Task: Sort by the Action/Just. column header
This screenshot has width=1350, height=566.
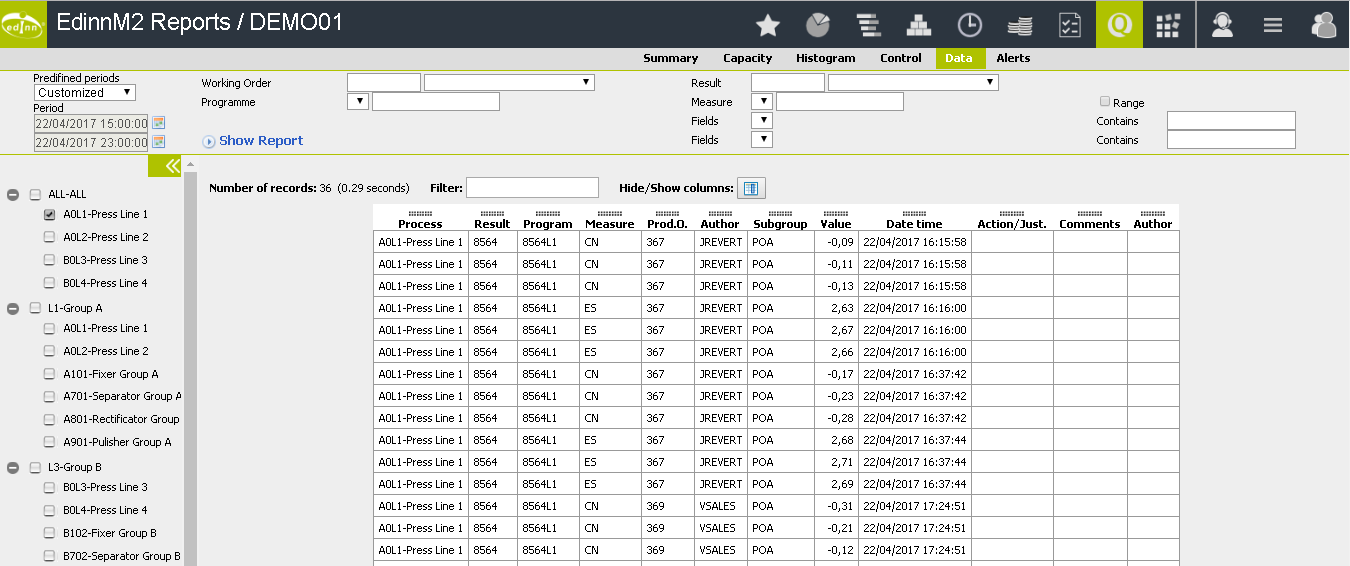Action: 1012,224
